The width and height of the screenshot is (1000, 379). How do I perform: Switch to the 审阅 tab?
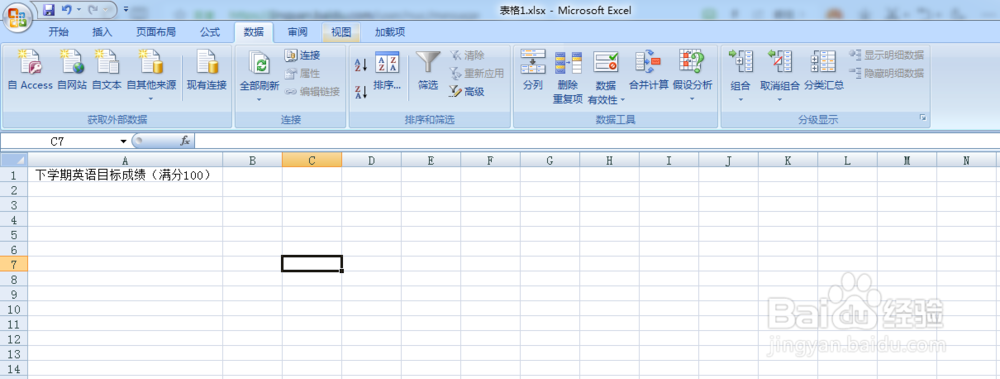[x=297, y=32]
